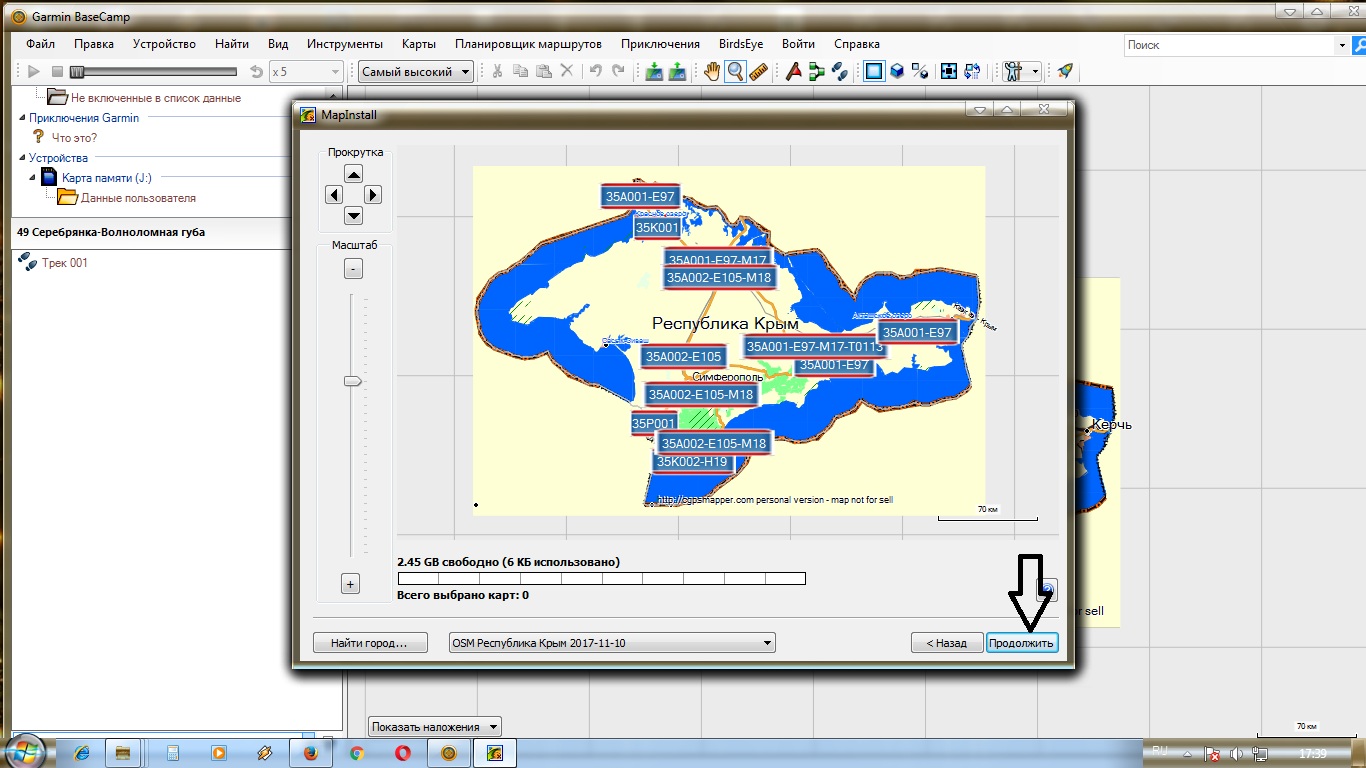Click the MapInstall zoom in plus button
The width and height of the screenshot is (1366, 768).
click(x=350, y=584)
